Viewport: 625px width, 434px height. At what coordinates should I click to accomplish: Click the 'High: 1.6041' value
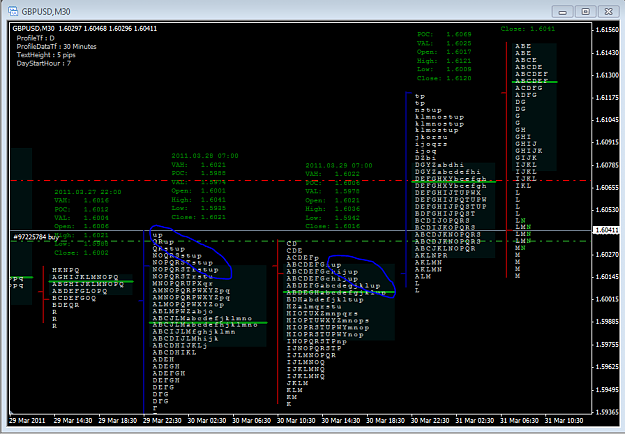[x=199, y=200]
